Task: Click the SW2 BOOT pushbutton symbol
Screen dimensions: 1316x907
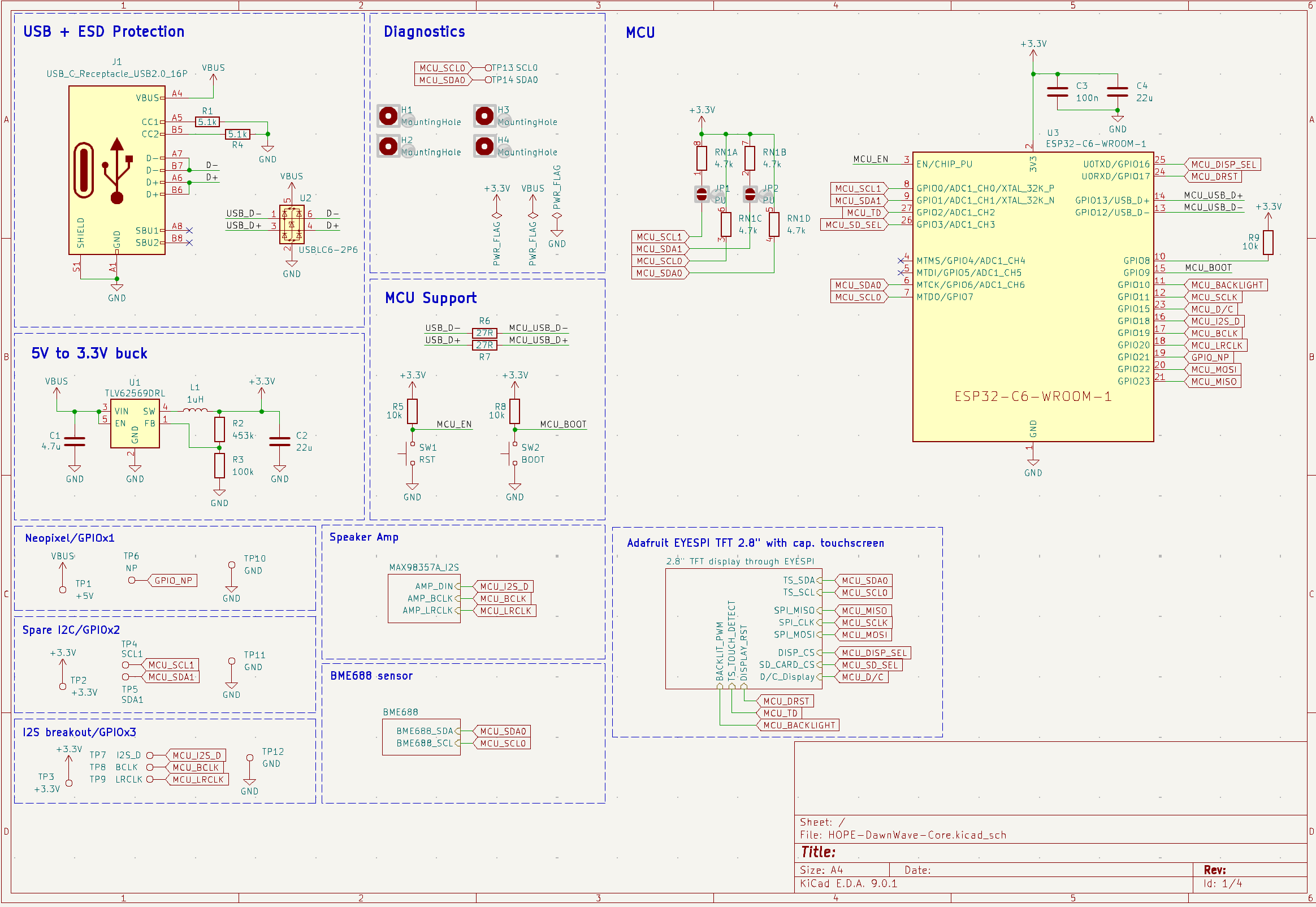Action: coord(512,453)
